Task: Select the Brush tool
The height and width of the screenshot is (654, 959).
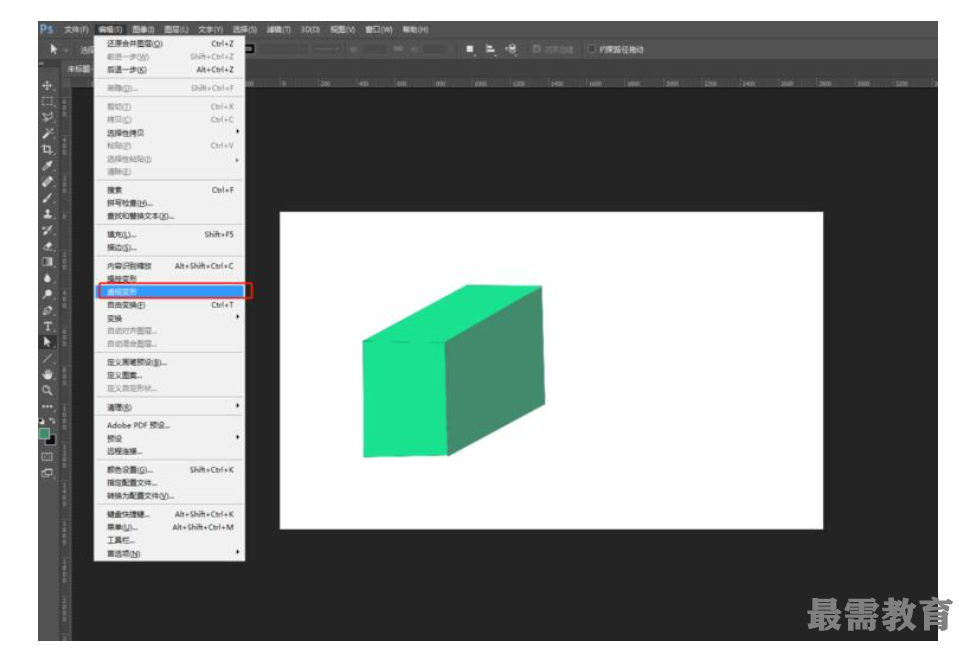Action: [x=47, y=198]
